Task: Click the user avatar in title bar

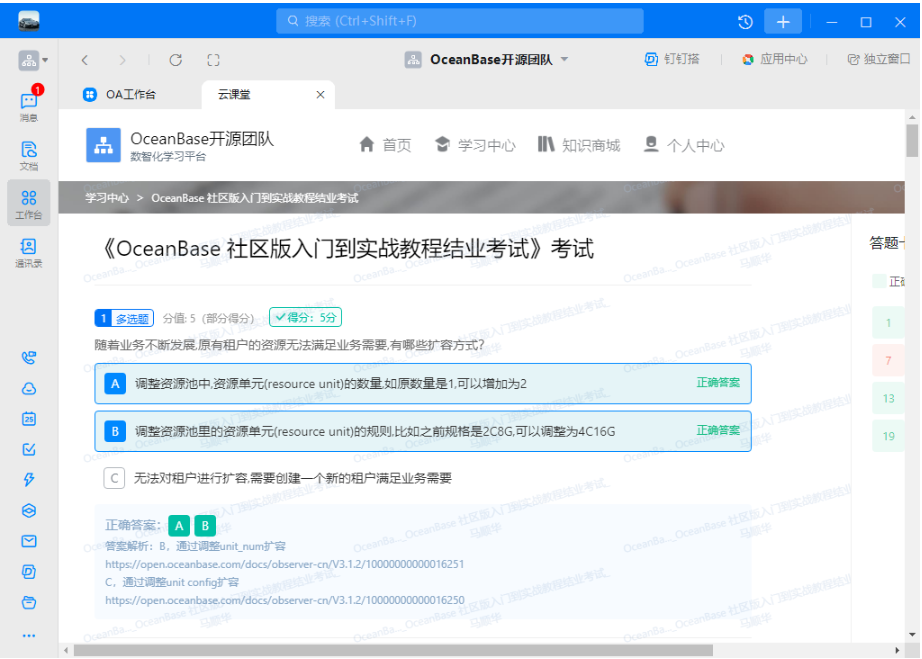Action: click(x=29, y=22)
